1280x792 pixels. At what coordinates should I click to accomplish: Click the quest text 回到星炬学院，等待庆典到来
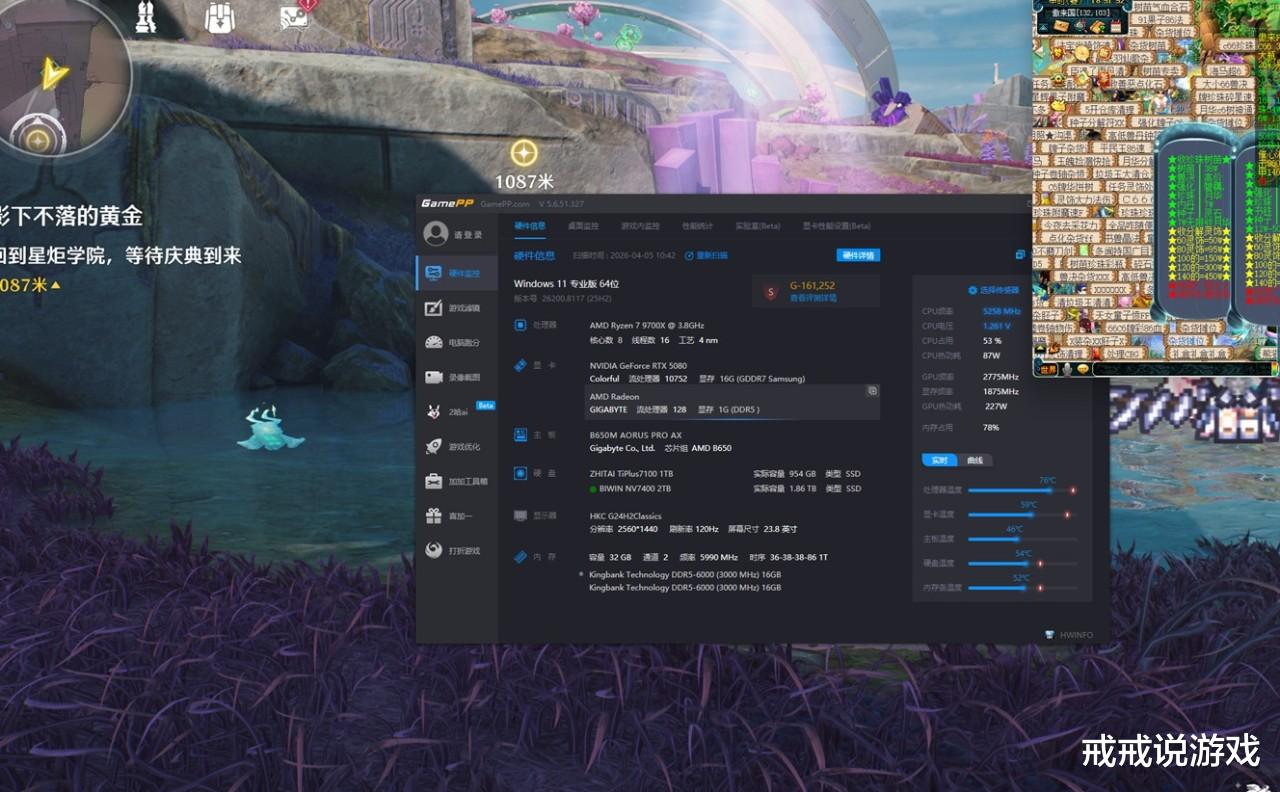(121, 256)
